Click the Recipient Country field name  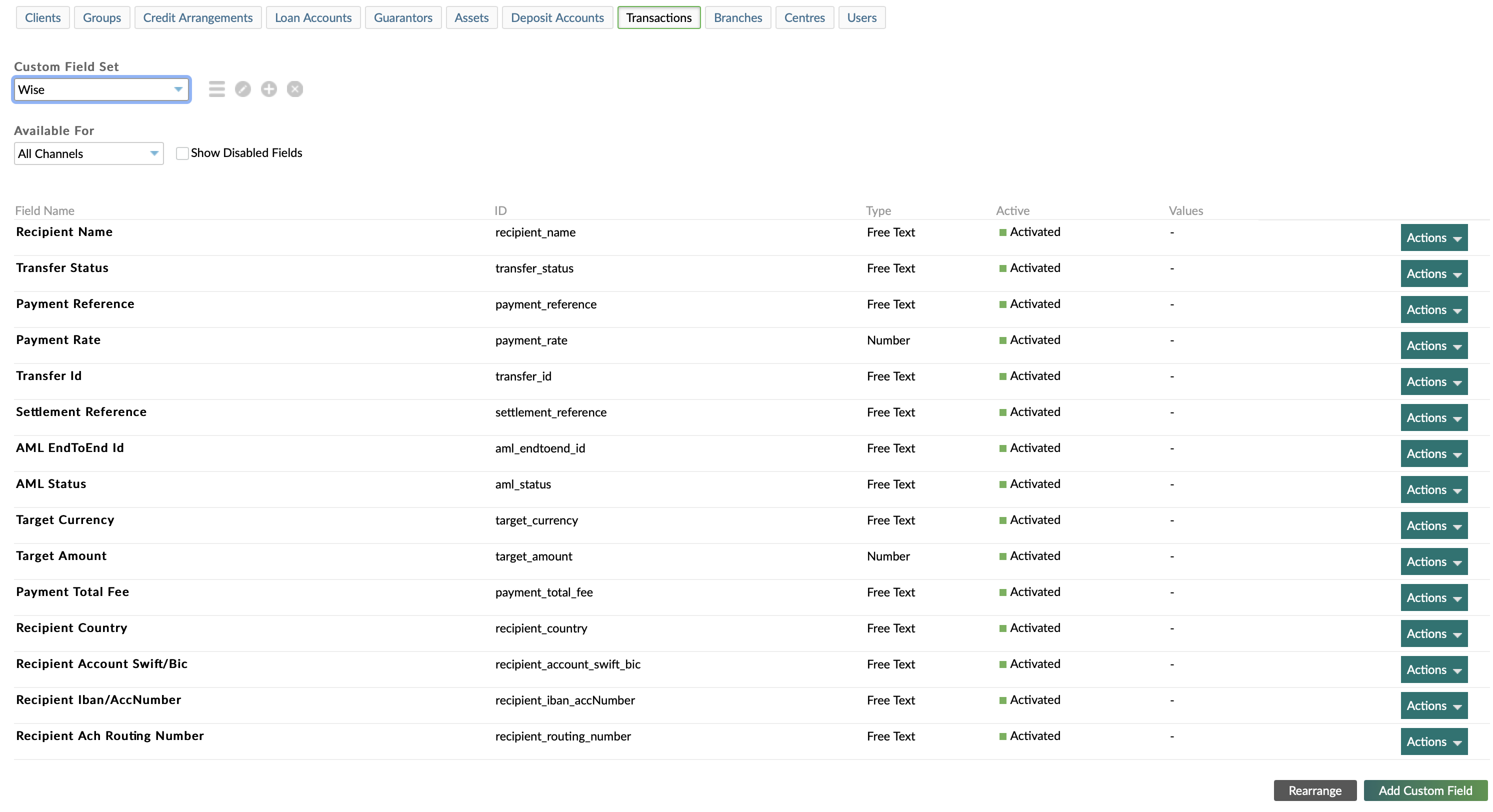click(72, 627)
